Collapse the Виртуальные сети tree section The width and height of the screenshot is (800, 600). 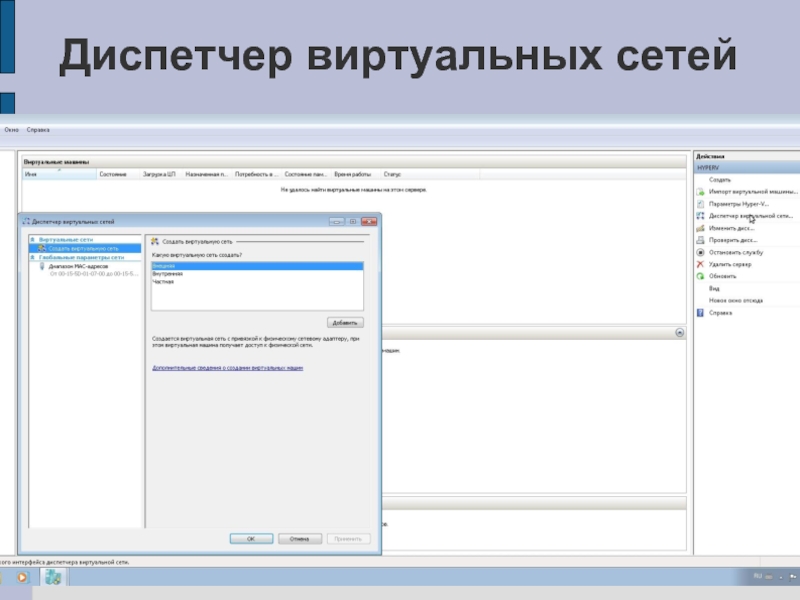pyautogui.click(x=33, y=239)
